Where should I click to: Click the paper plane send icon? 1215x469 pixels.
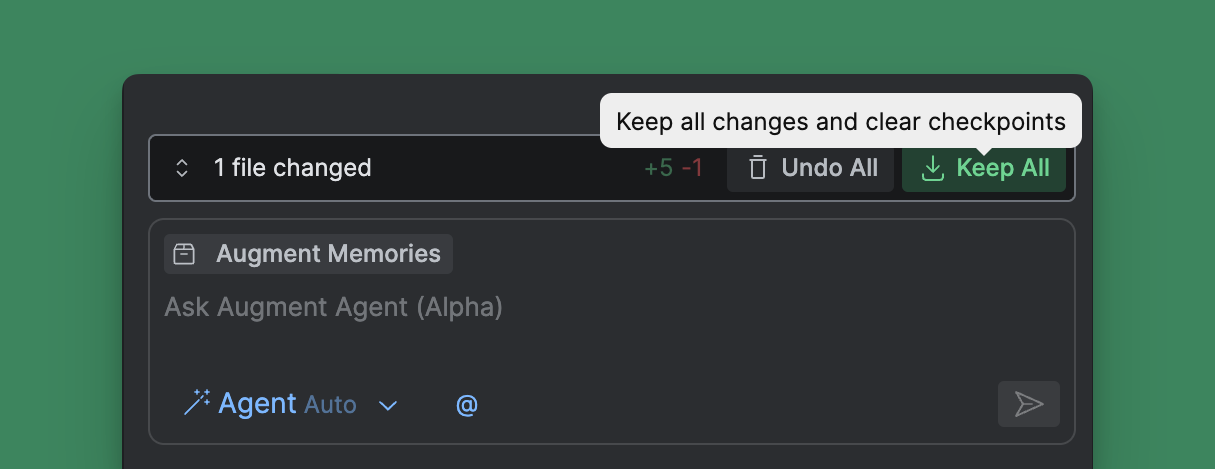[1028, 404]
